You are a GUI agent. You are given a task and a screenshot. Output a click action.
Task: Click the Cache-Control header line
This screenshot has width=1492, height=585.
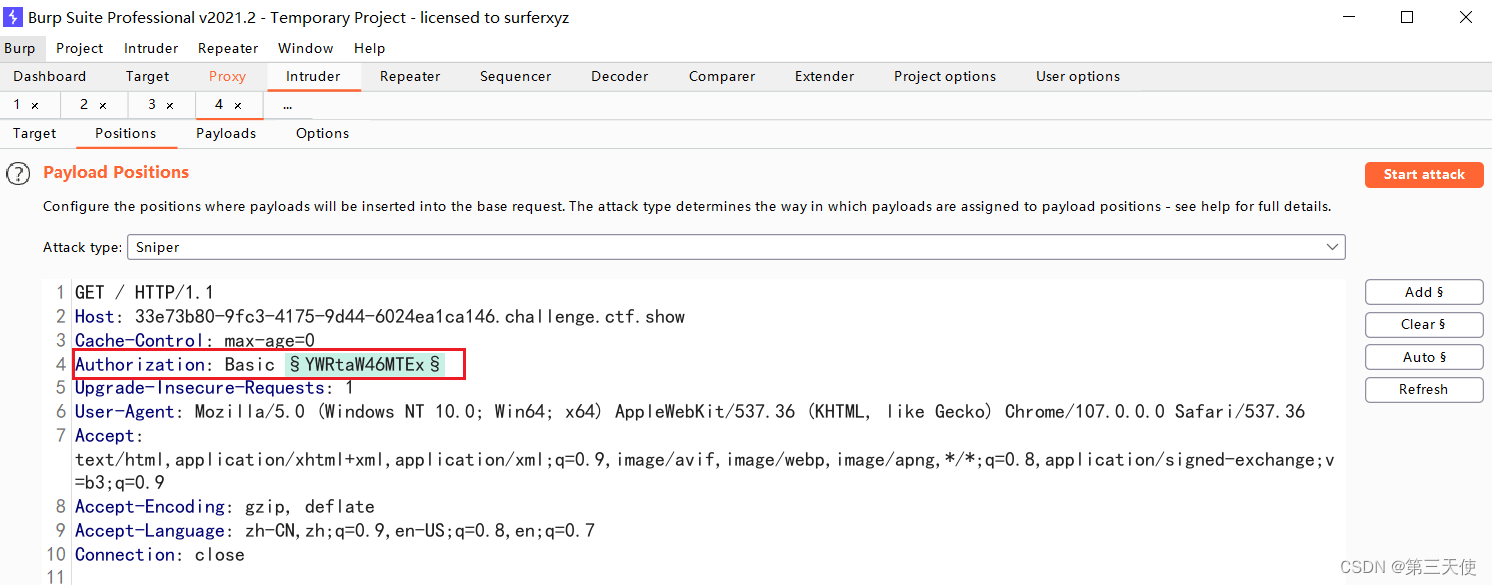click(195, 341)
